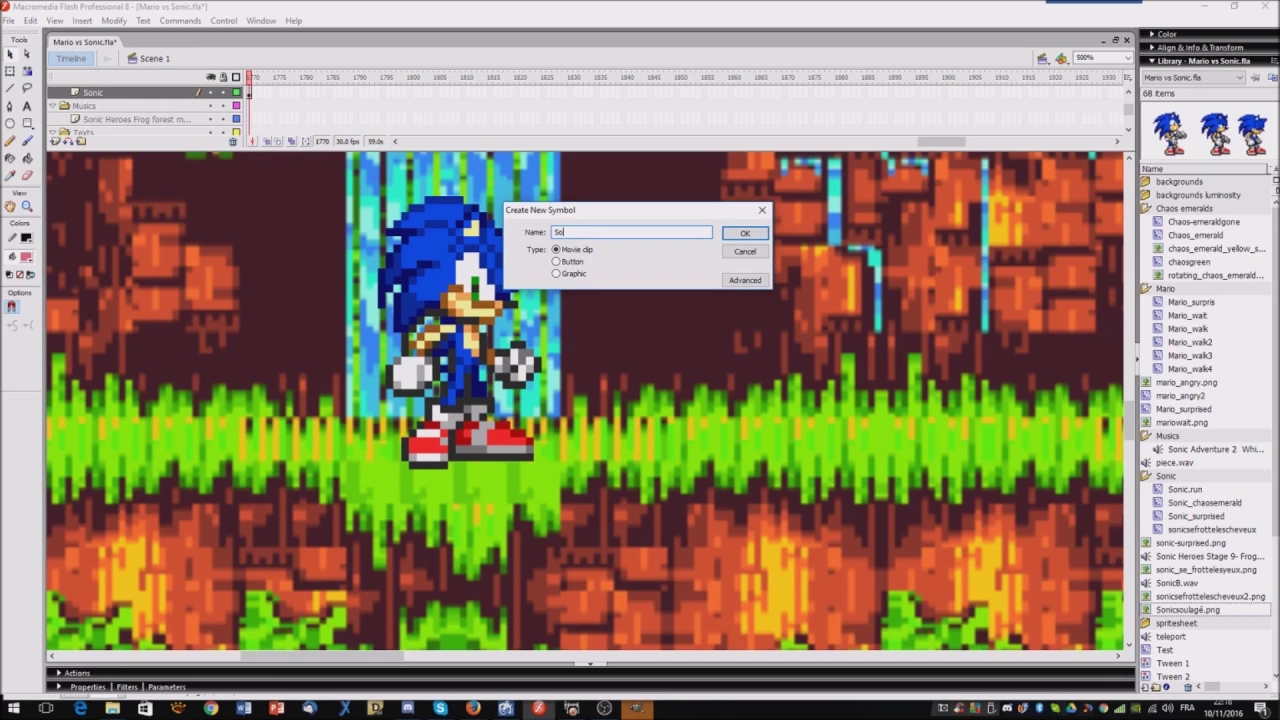This screenshot has width=1280, height=720.
Task: Click the show/hide all layers eye icon
Action: (211, 77)
